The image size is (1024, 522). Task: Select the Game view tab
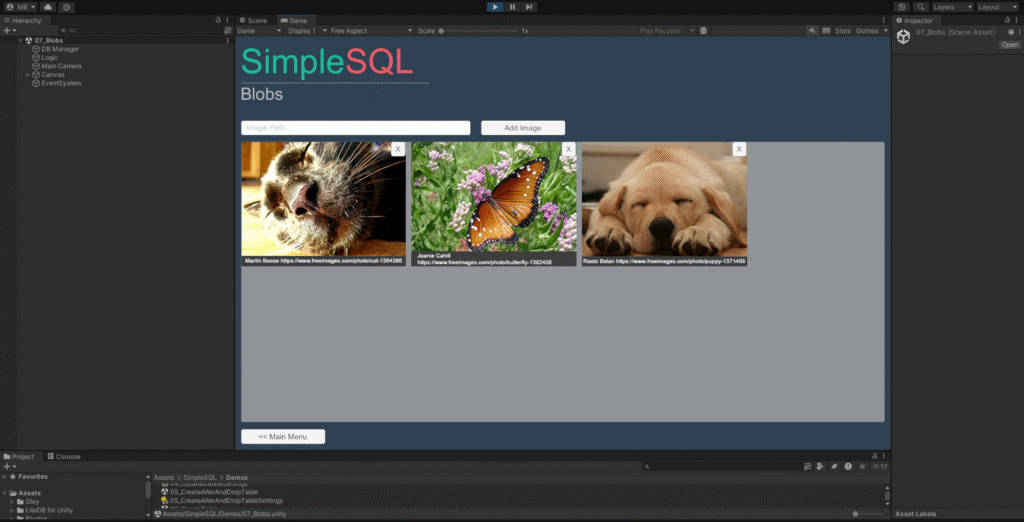[x=295, y=20]
